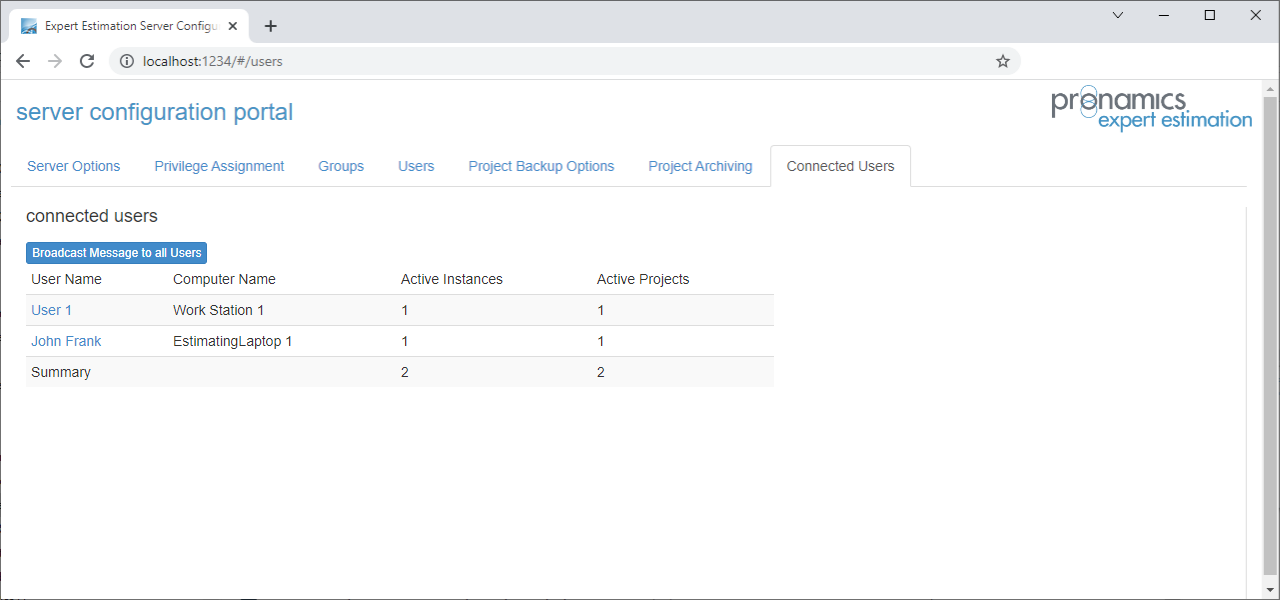The image size is (1280, 600).
Task: Select the Users tab
Action: [x=416, y=166]
